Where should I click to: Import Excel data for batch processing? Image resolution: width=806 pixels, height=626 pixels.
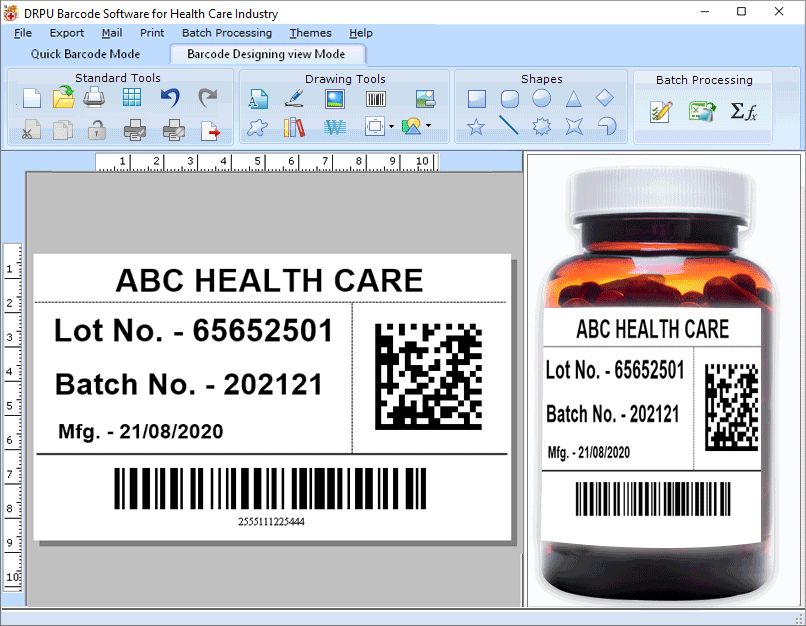(702, 111)
